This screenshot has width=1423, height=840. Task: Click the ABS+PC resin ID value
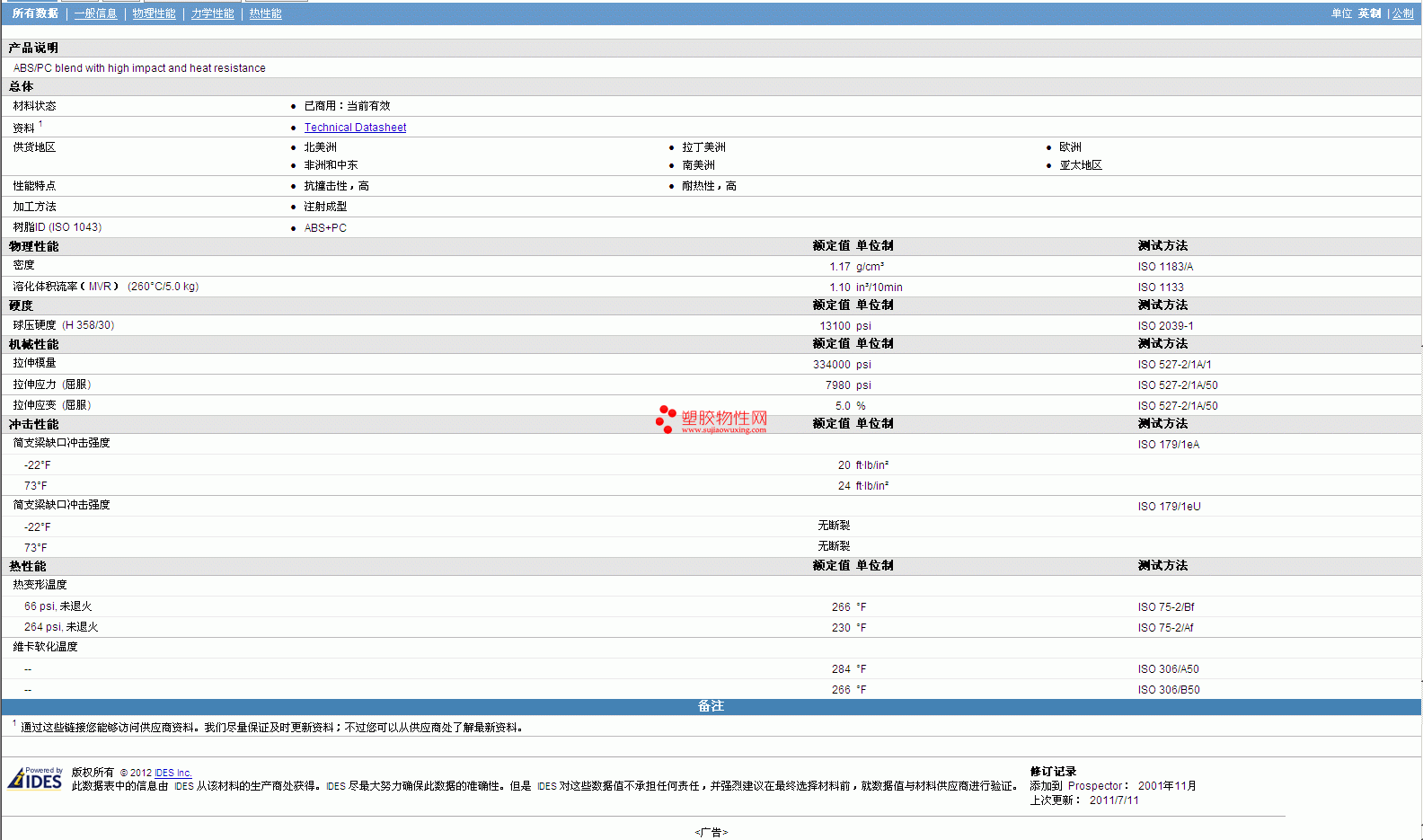[x=325, y=228]
